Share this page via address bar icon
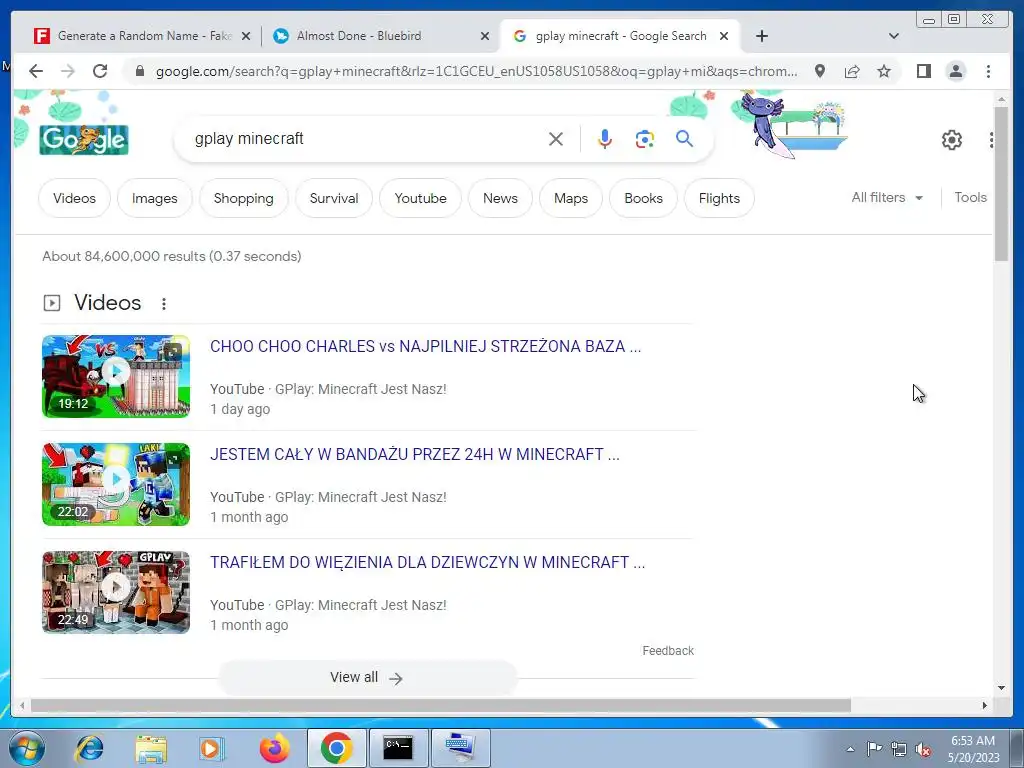 click(x=852, y=71)
